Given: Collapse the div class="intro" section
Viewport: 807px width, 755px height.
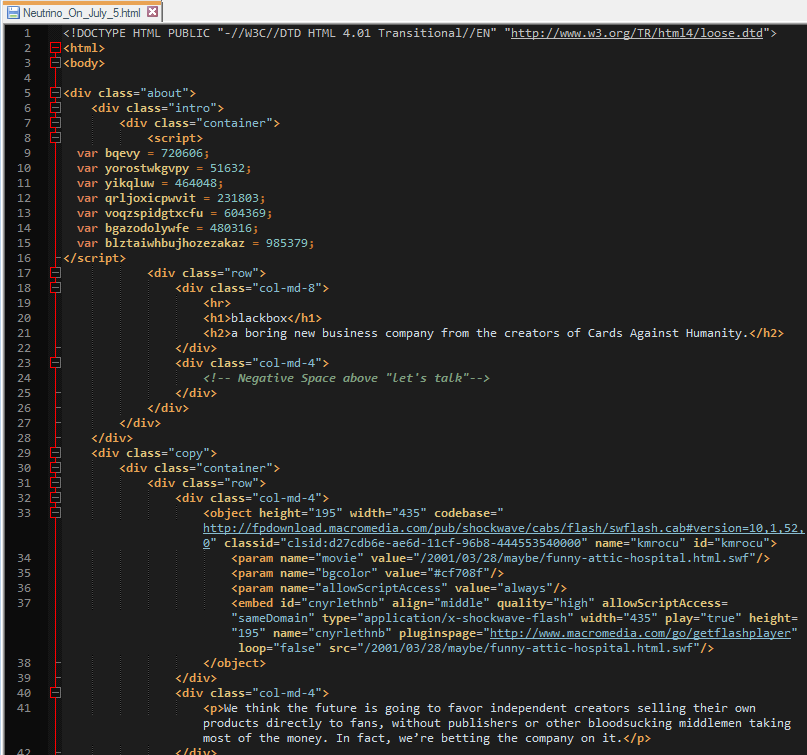Looking at the screenshot, I should click(56, 108).
